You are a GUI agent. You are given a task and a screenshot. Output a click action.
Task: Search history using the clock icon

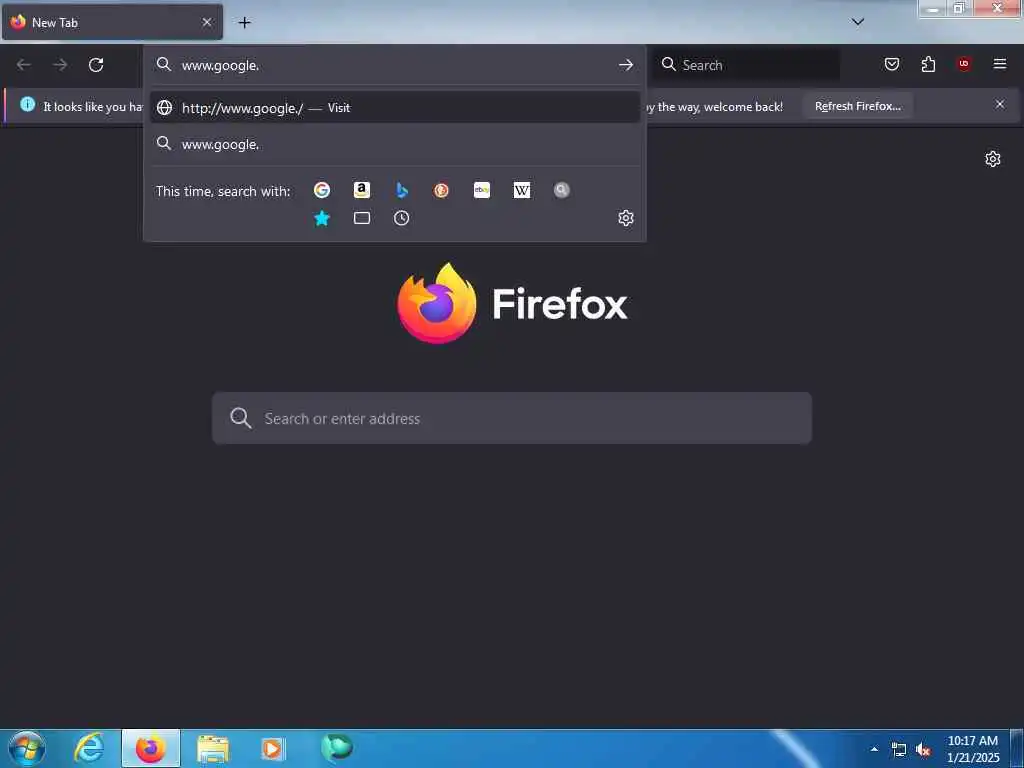(x=402, y=218)
